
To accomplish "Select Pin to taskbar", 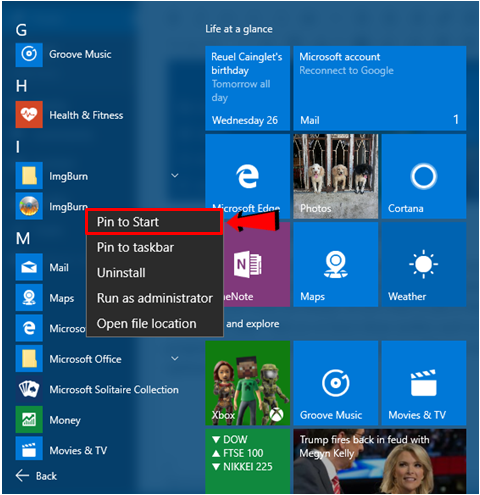I will [154, 247].
